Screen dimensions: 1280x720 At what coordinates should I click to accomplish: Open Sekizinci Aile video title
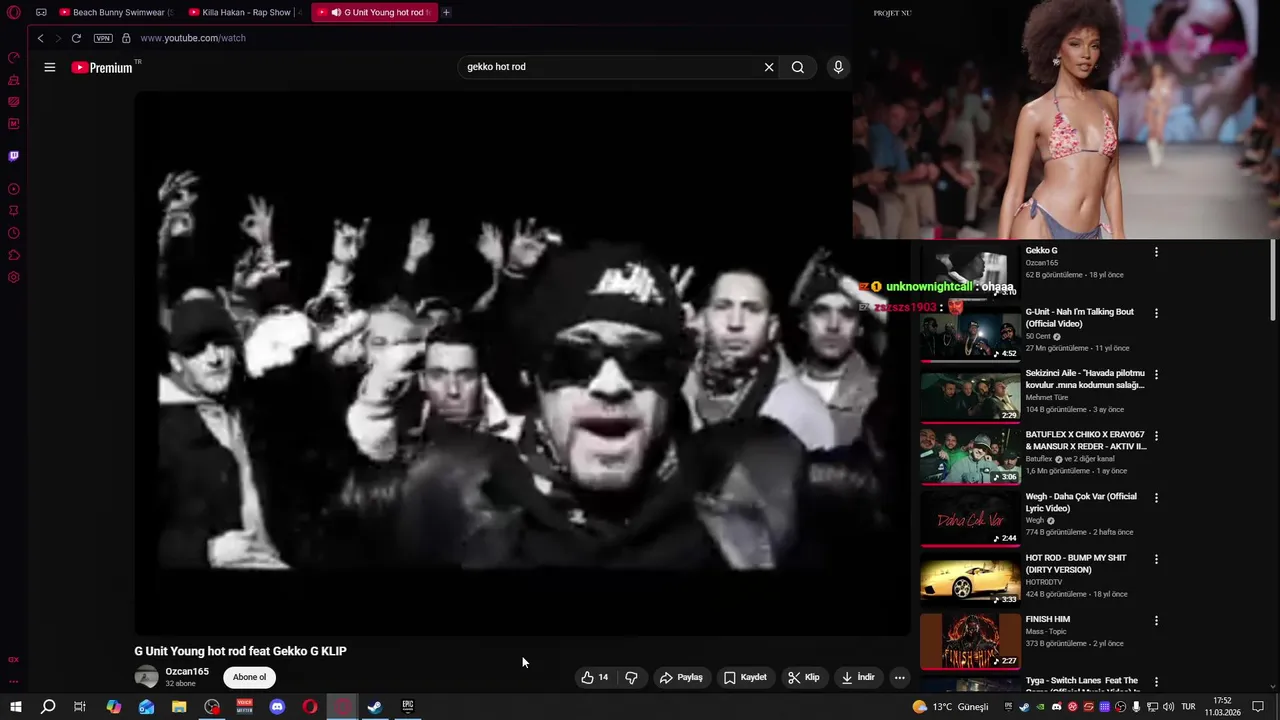[x=1085, y=379]
